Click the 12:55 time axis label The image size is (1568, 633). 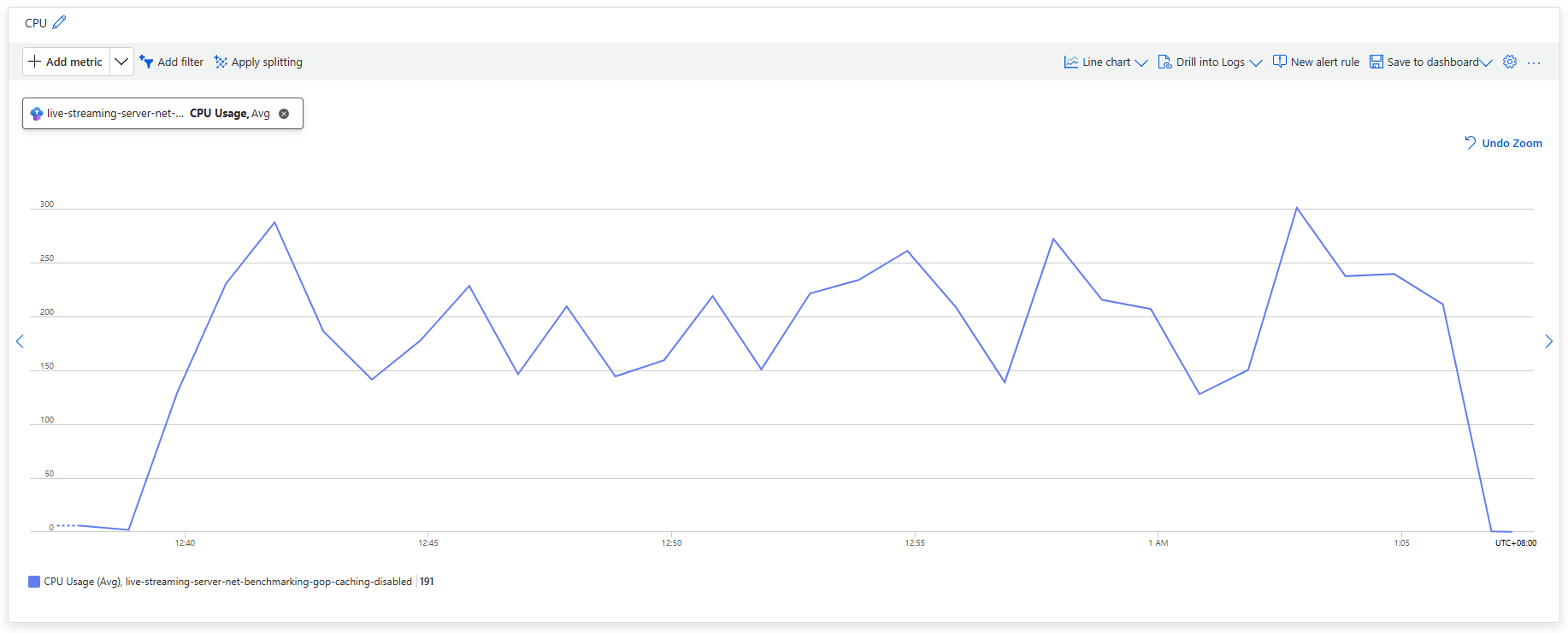(x=915, y=543)
